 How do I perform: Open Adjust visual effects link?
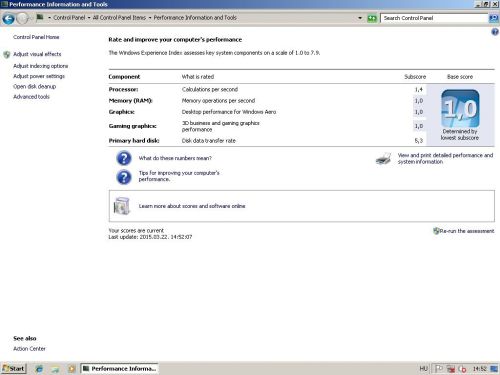[x=37, y=54]
